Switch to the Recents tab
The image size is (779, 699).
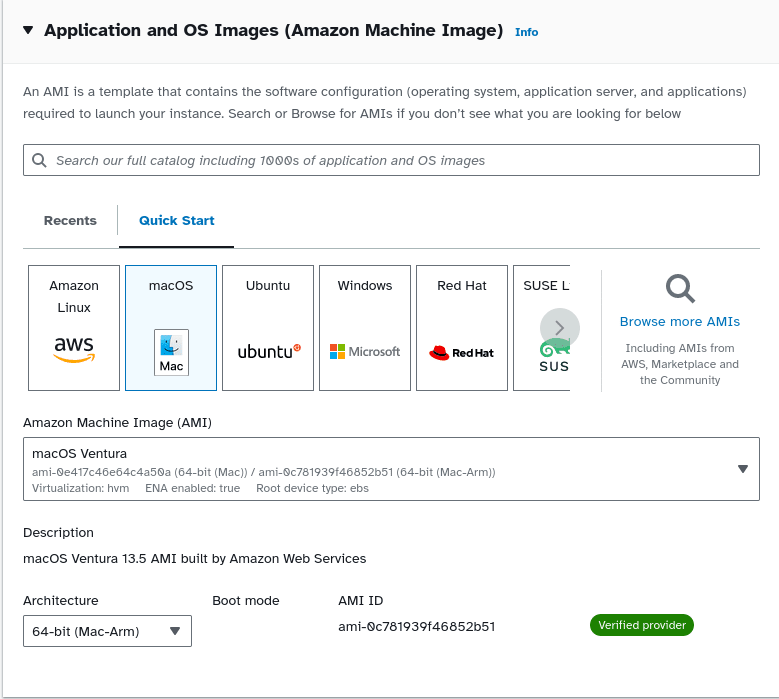[70, 221]
